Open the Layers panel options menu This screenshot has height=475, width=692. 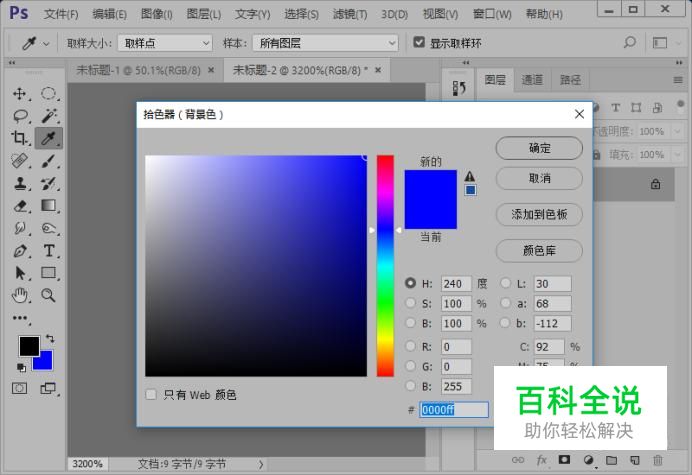678,80
